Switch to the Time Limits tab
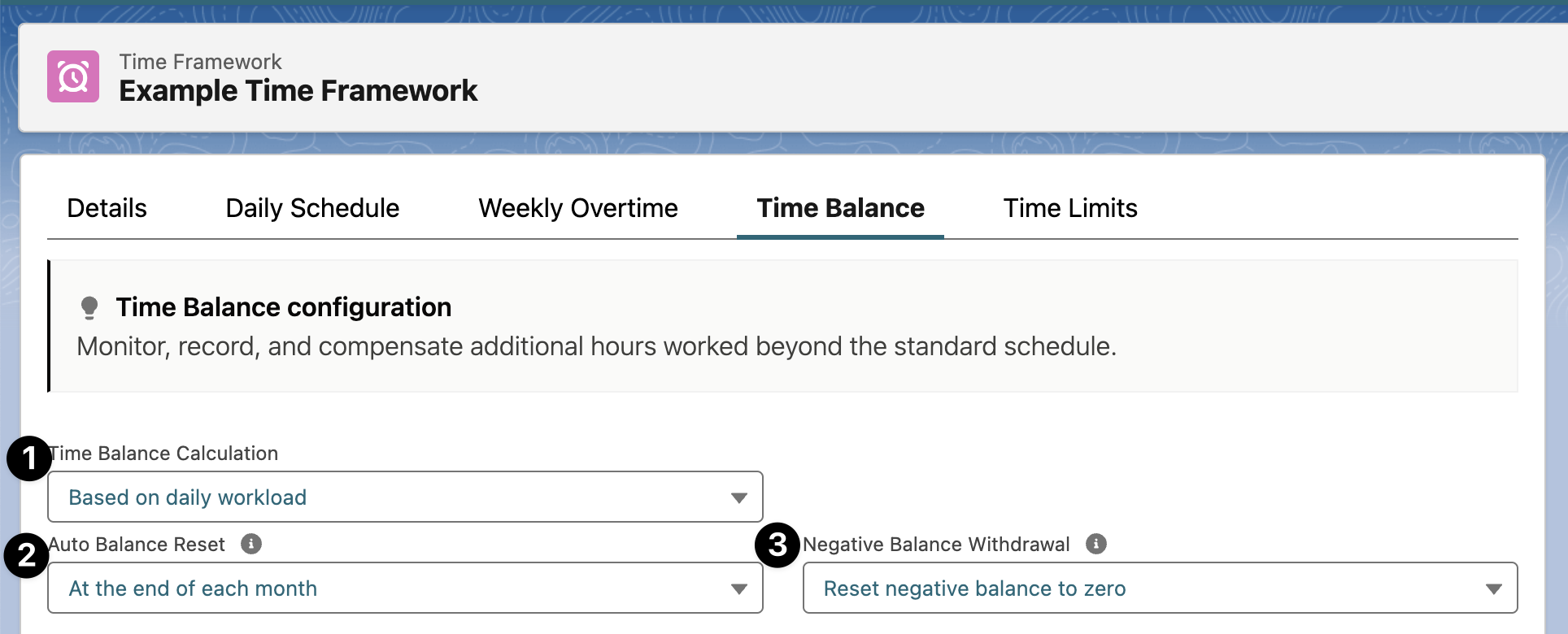The width and height of the screenshot is (1568, 634). [x=1069, y=208]
